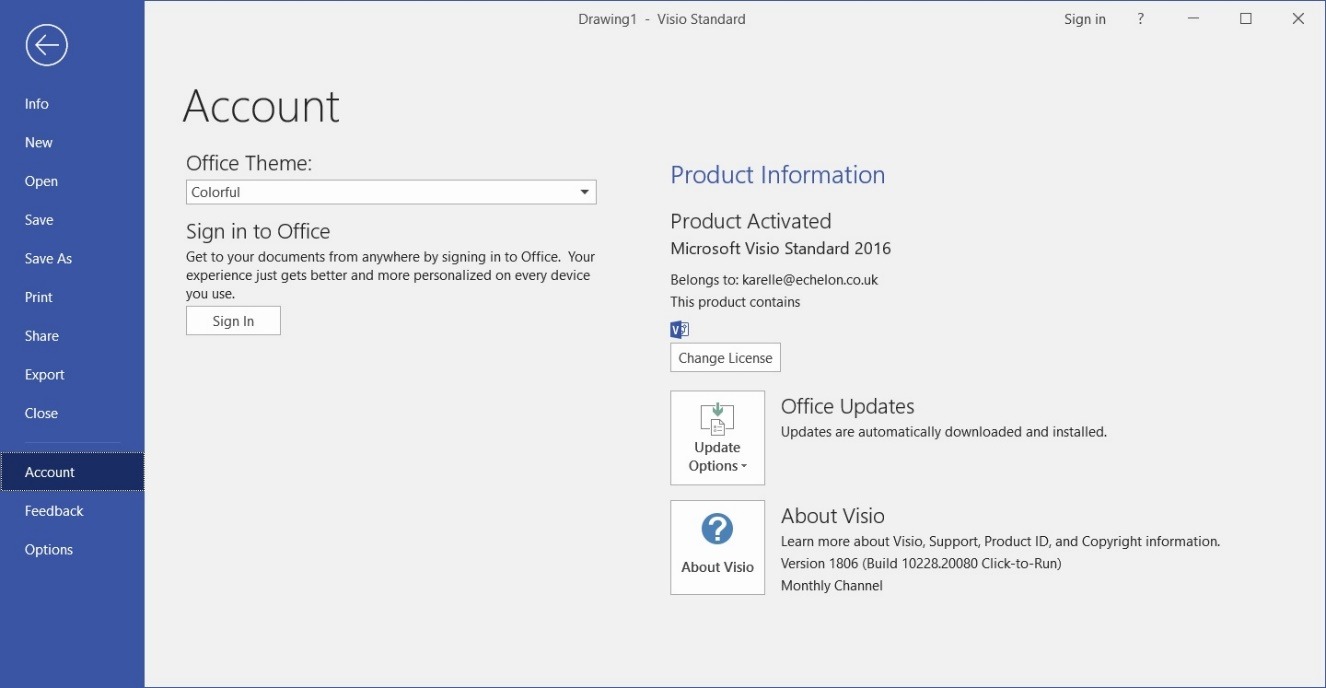
Task: Open the New backstage page
Action: [72, 143]
